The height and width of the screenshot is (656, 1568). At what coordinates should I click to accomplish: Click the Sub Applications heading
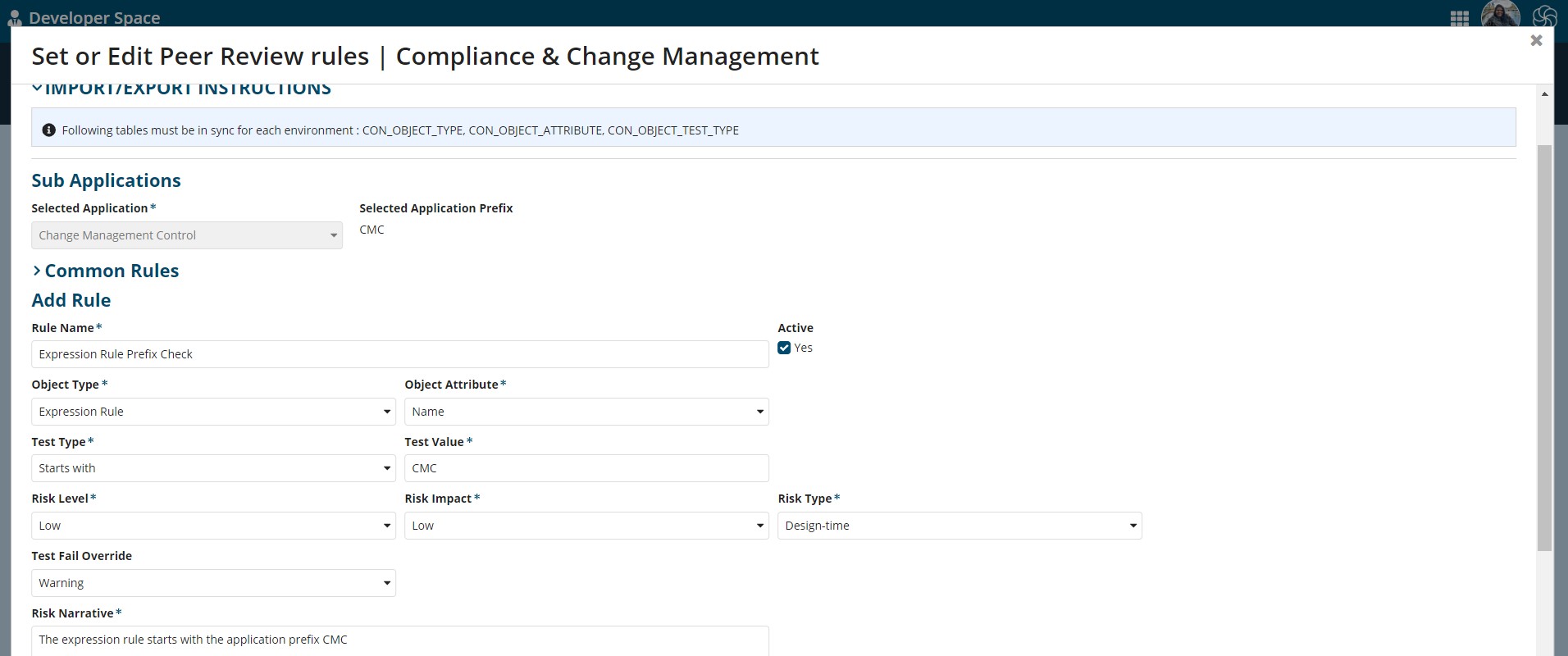coord(106,180)
